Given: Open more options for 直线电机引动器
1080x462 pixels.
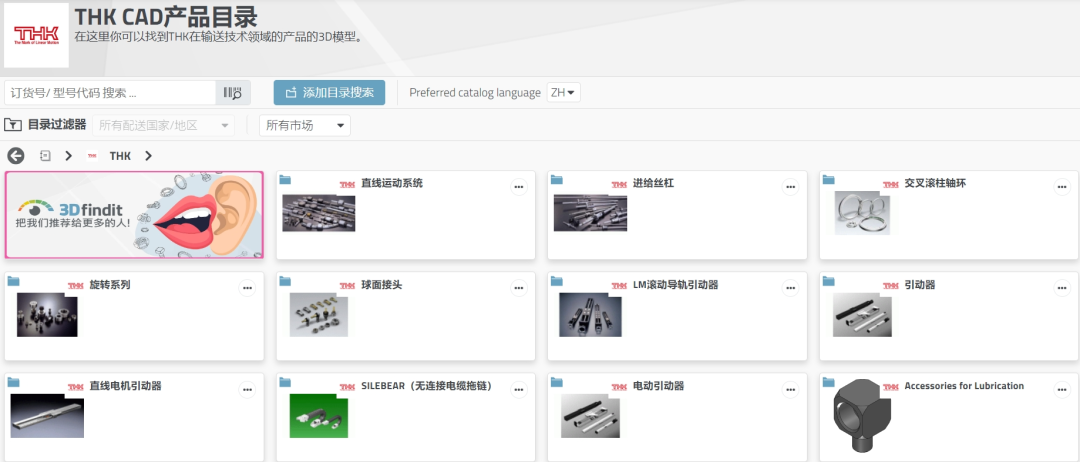Looking at the screenshot, I should pyautogui.click(x=247, y=389).
